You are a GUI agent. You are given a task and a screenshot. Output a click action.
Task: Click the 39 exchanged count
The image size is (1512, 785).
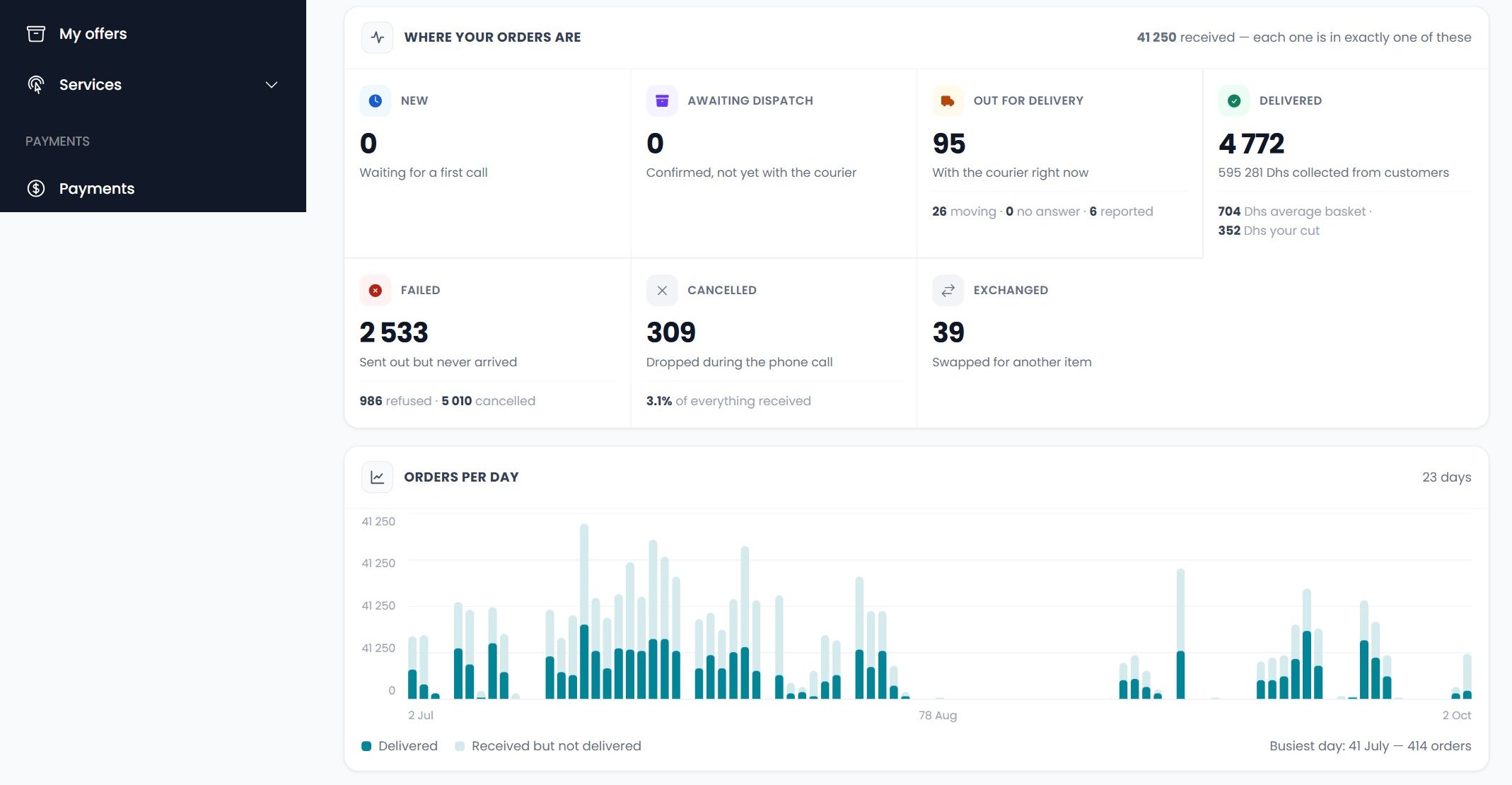[948, 332]
